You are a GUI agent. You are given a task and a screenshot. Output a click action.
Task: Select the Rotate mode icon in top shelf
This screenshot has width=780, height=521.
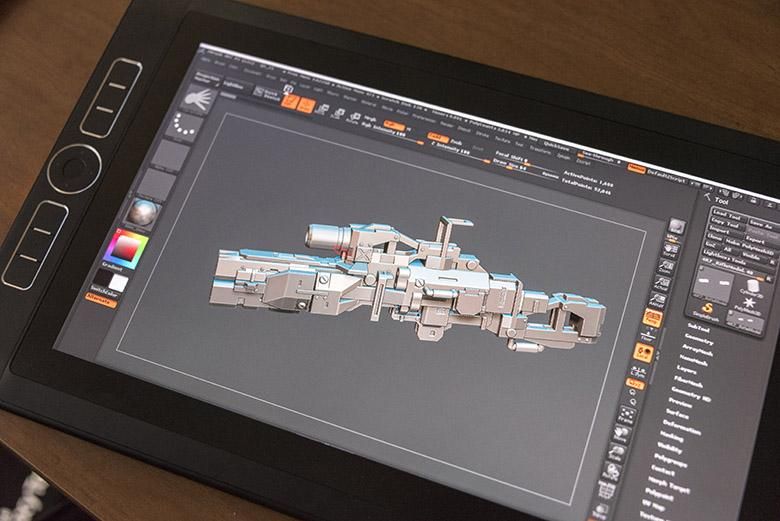354,119
